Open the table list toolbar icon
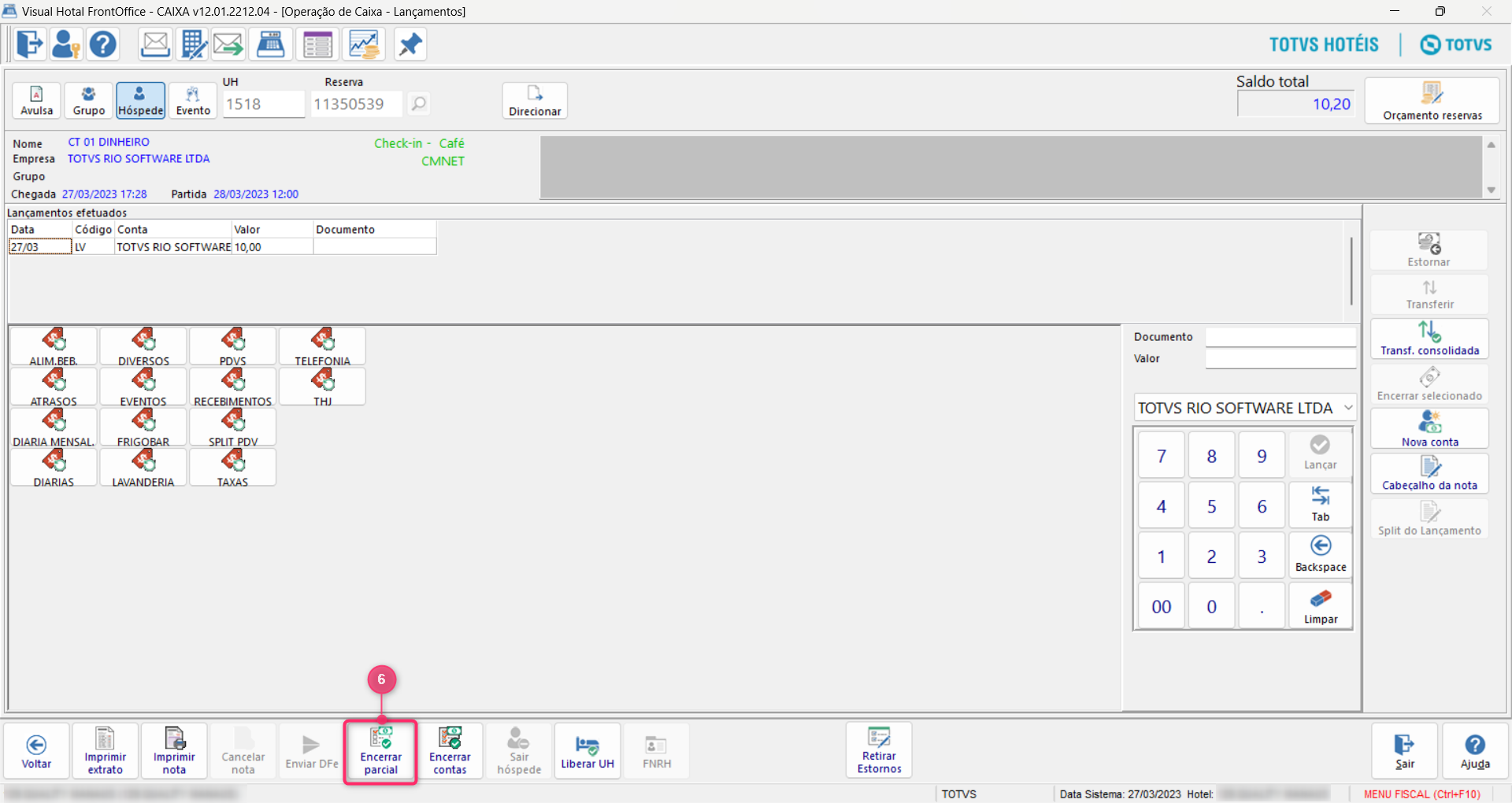The height and width of the screenshot is (803, 1512). tap(317, 44)
